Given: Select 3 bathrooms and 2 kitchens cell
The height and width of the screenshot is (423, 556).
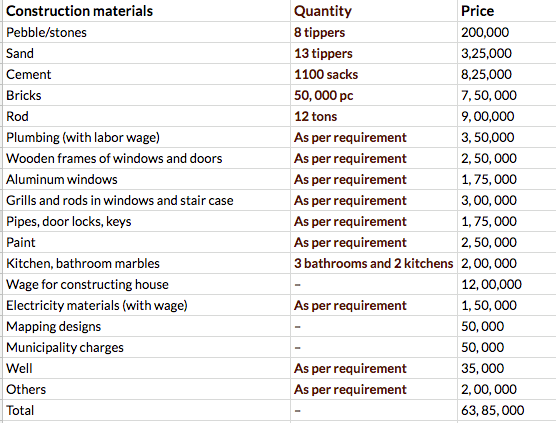Looking at the screenshot, I should tap(374, 263).
